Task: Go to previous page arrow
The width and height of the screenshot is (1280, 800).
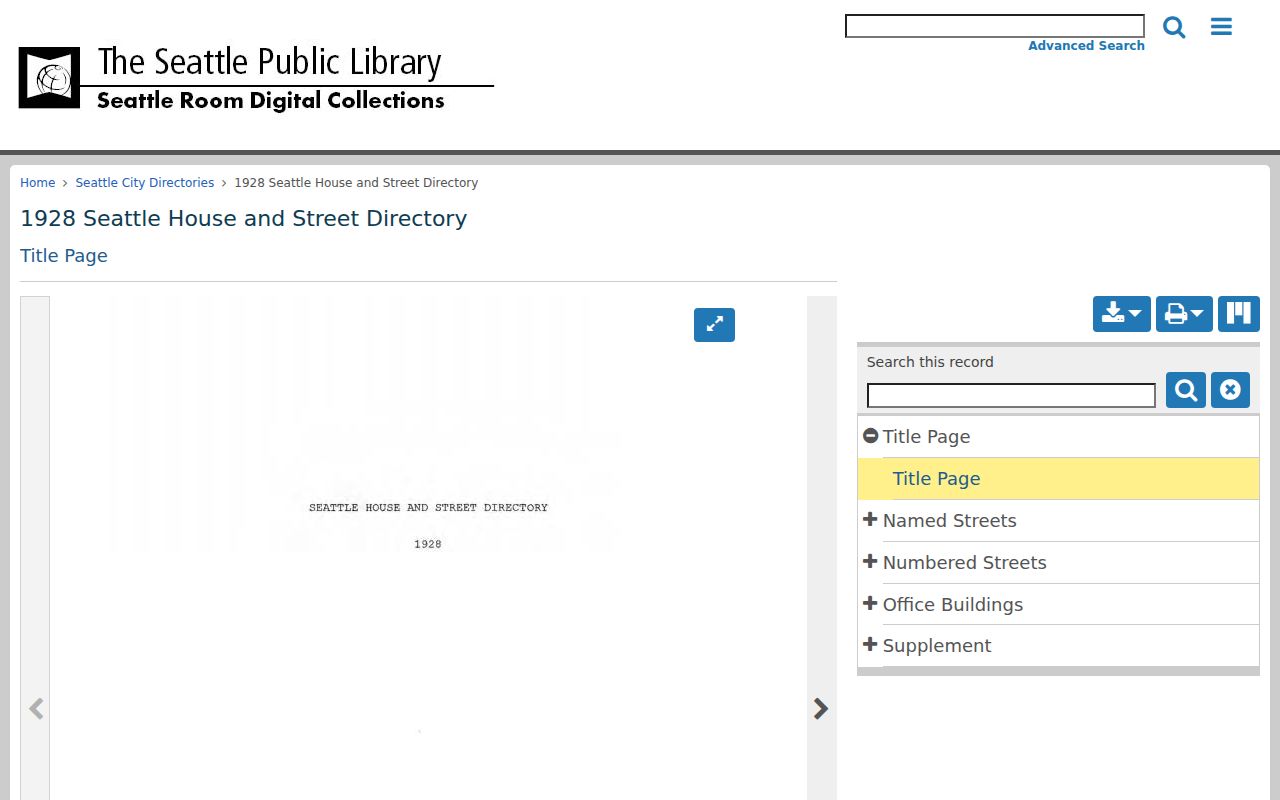Action: (x=36, y=709)
